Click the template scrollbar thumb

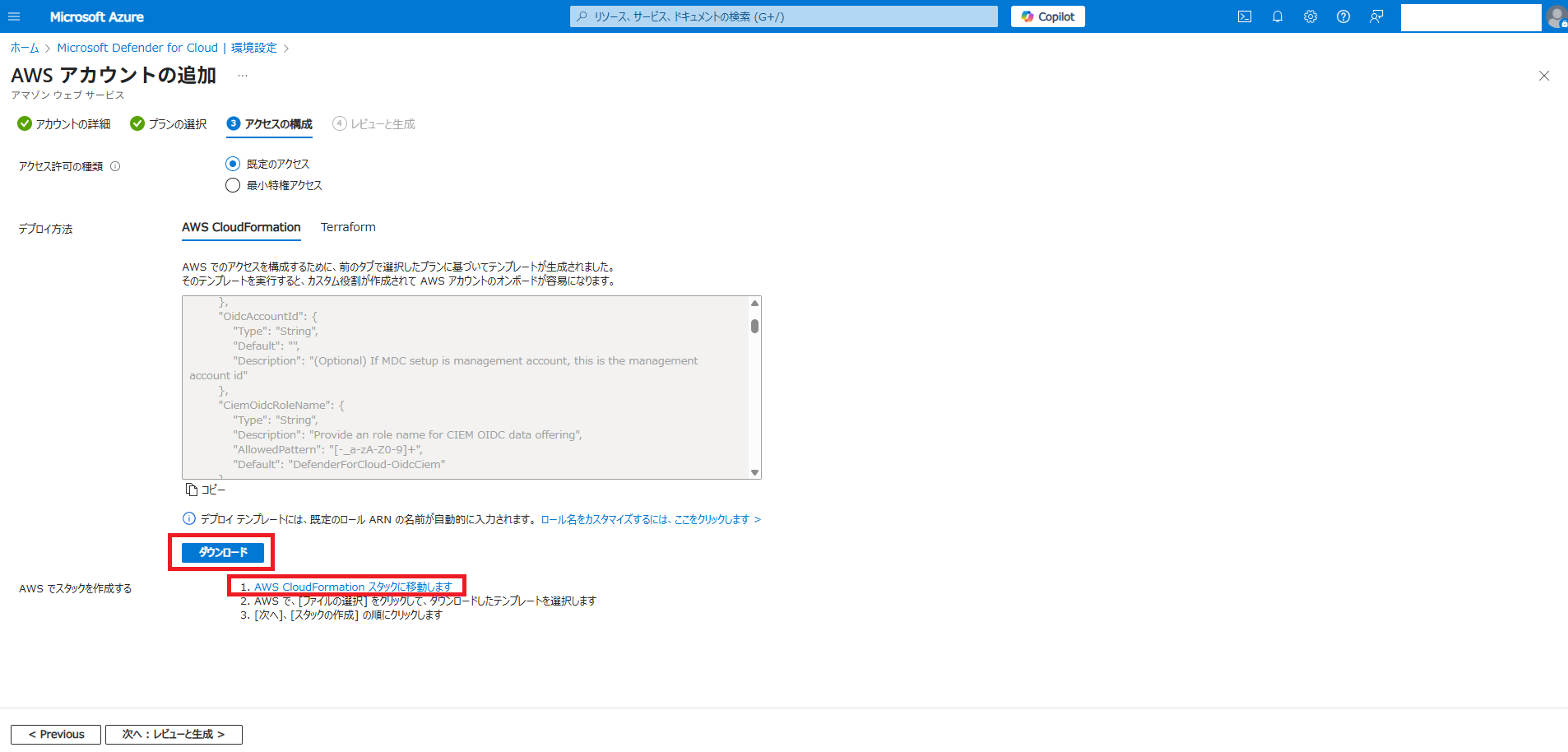pos(754,326)
